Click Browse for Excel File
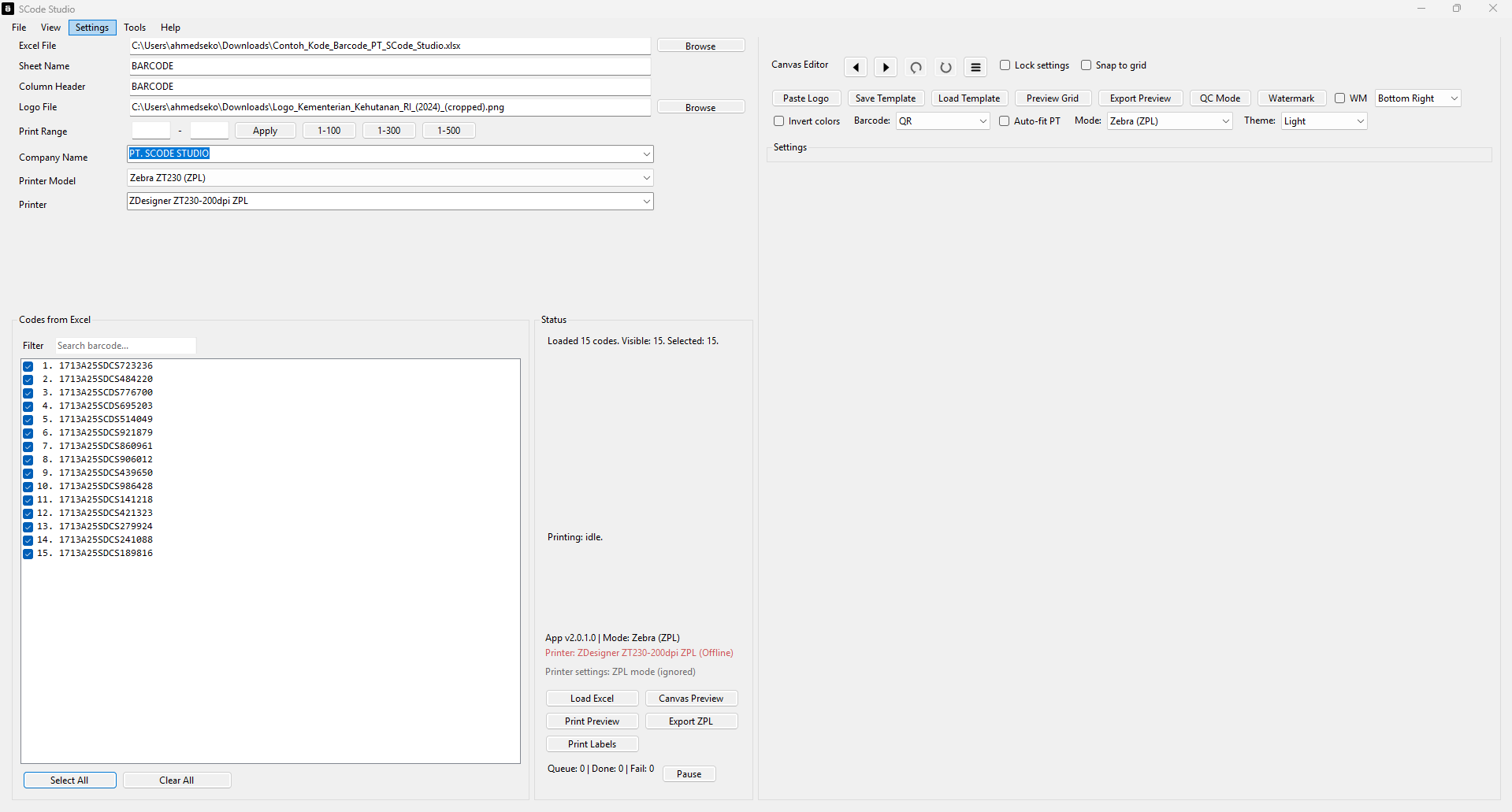The width and height of the screenshot is (1512, 812). (700, 46)
